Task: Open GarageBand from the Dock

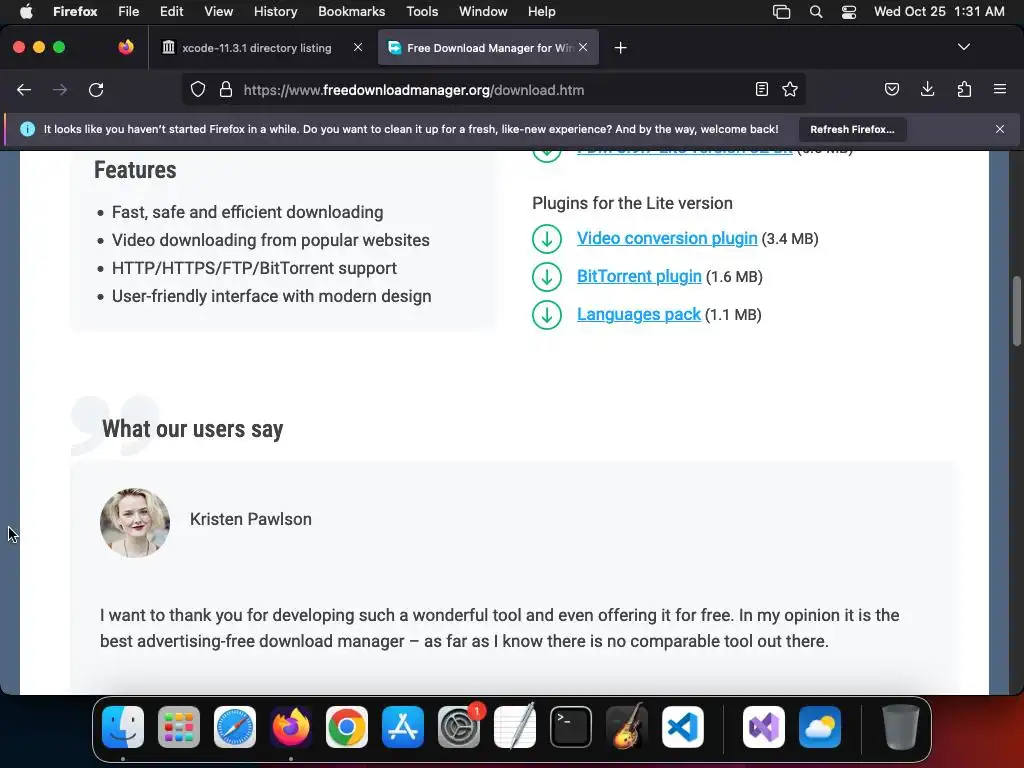Action: pyautogui.click(x=627, y=727)
